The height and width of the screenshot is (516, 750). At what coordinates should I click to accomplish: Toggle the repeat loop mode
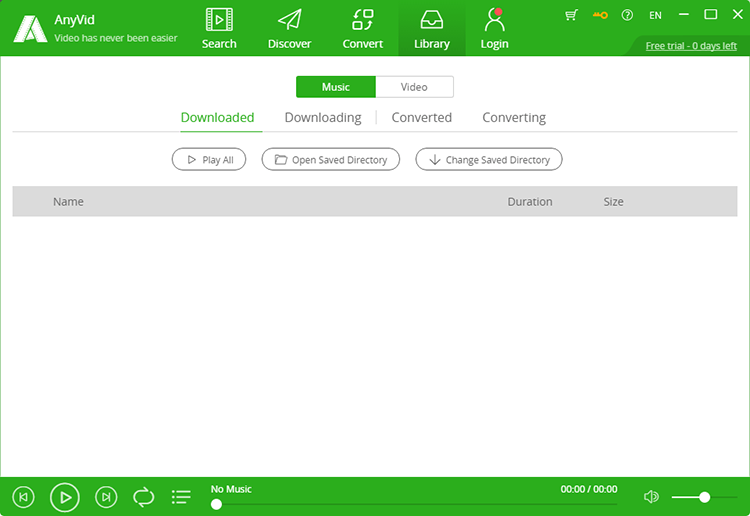[143, 497]
